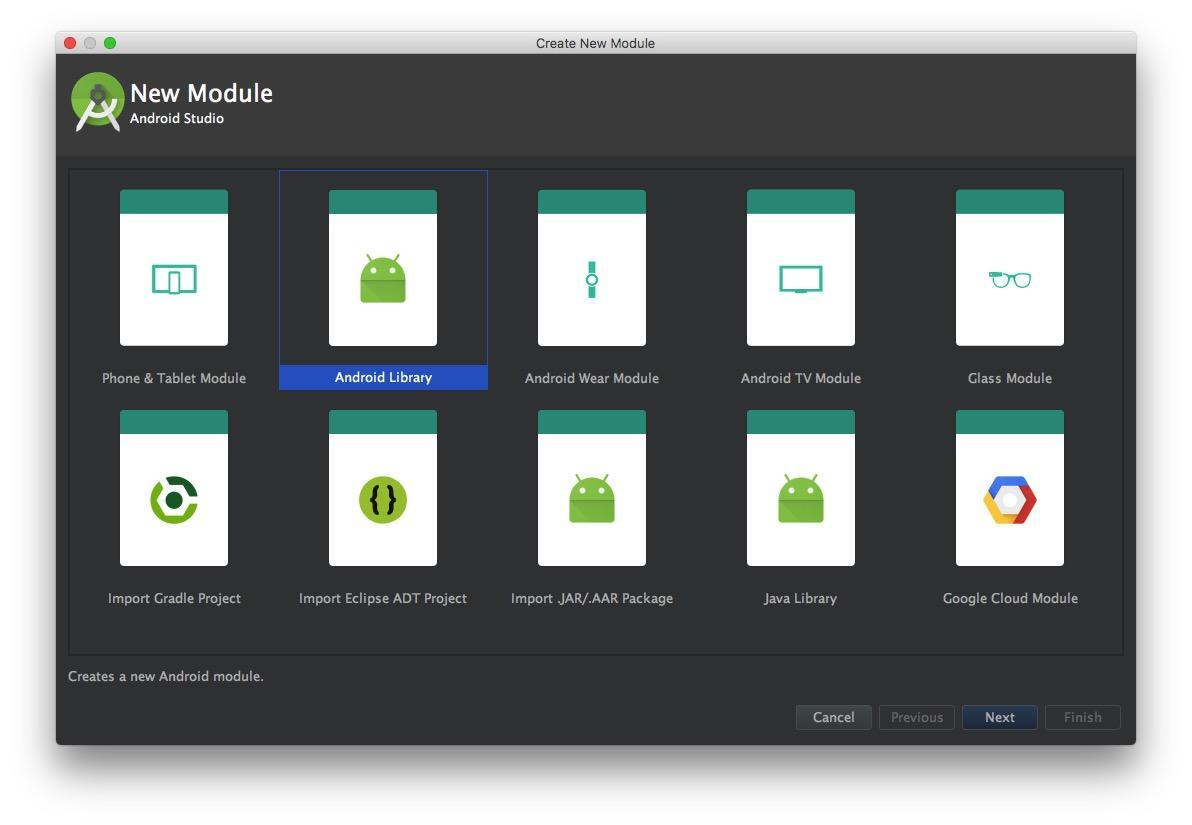Select the Google Cloud Module icon

click(x=1010, y=488)
